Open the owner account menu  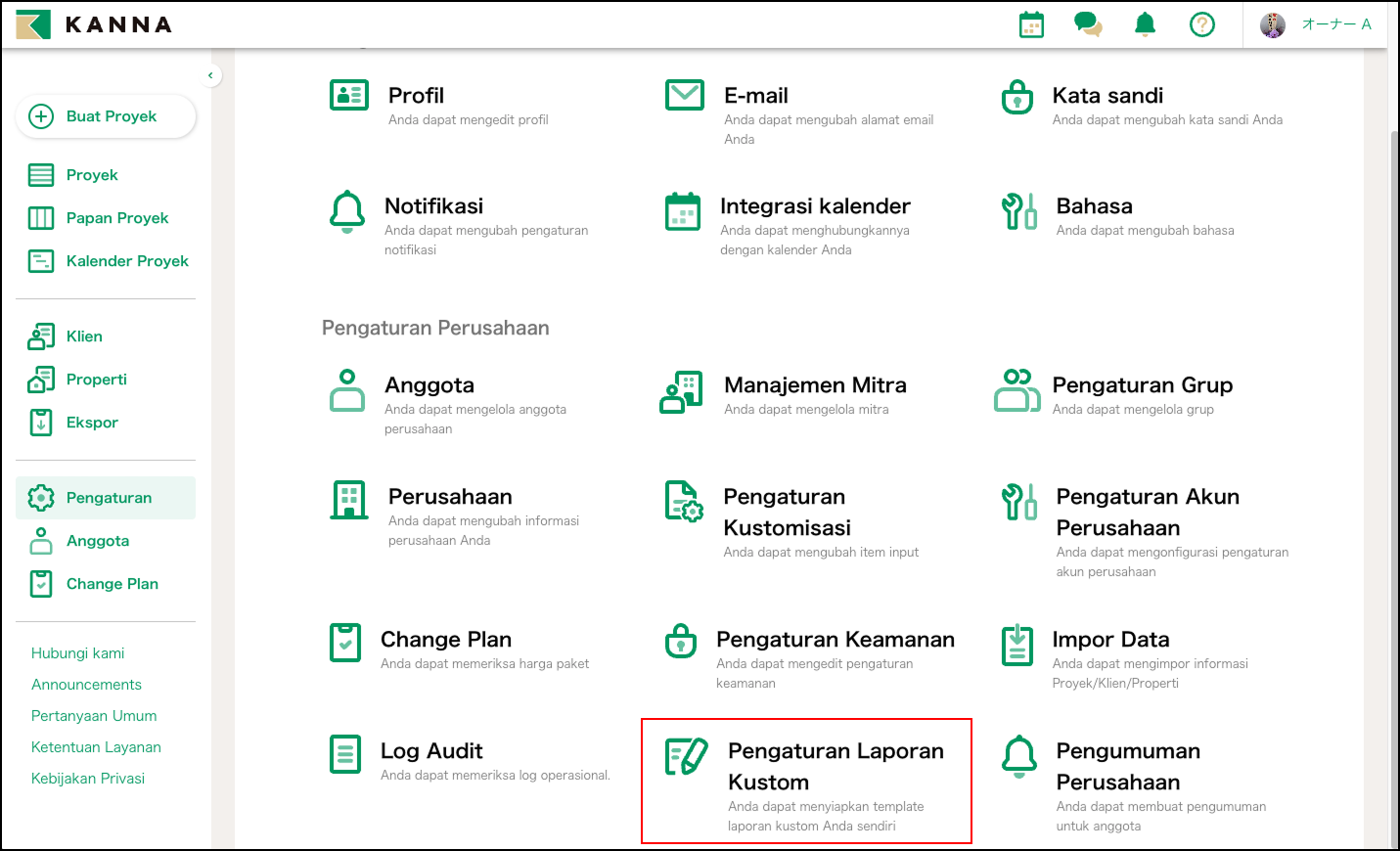pos(1316,24)
